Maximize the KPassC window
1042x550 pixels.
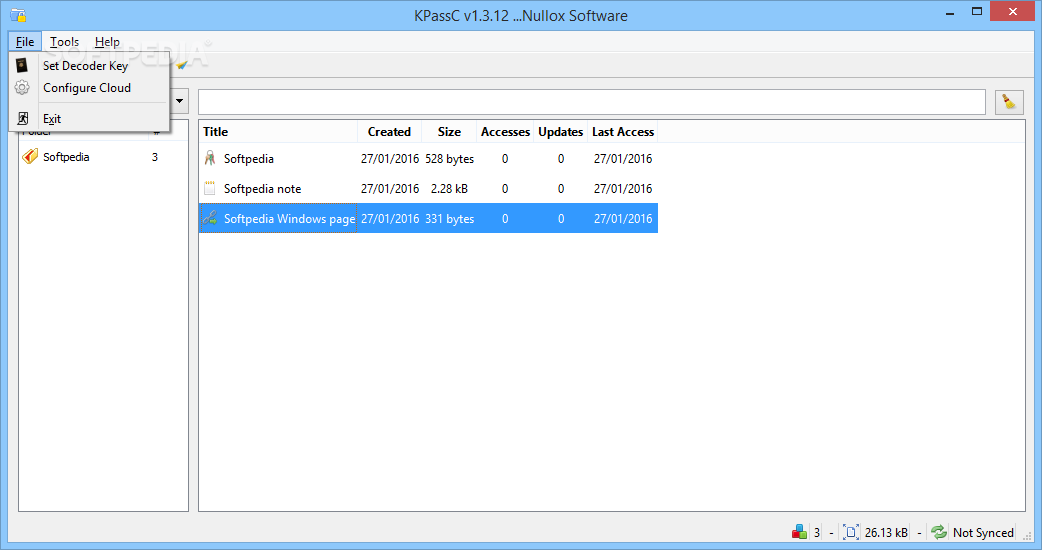pos(976,11)
